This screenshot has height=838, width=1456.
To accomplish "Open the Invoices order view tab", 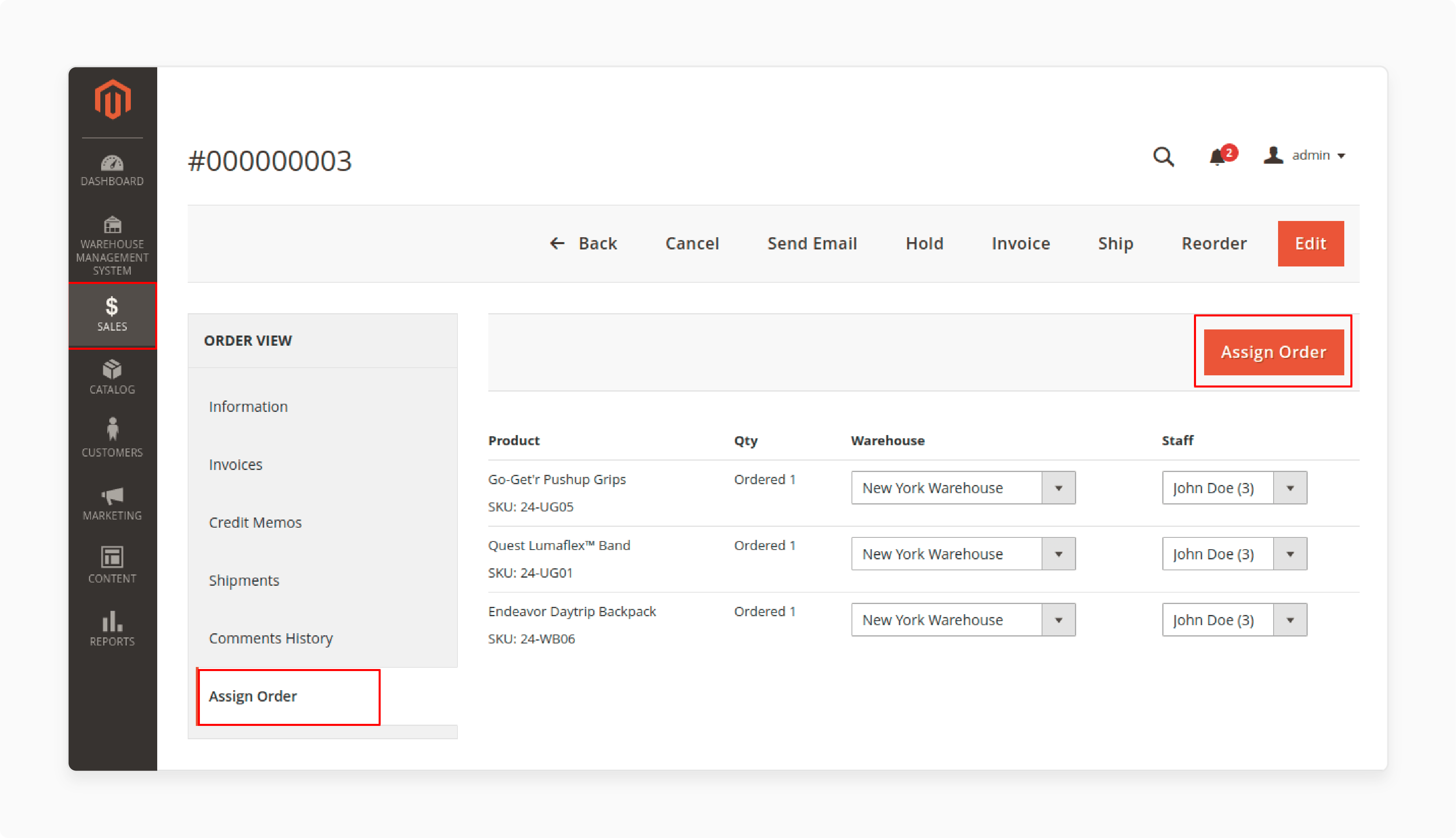I will point(235,464).
